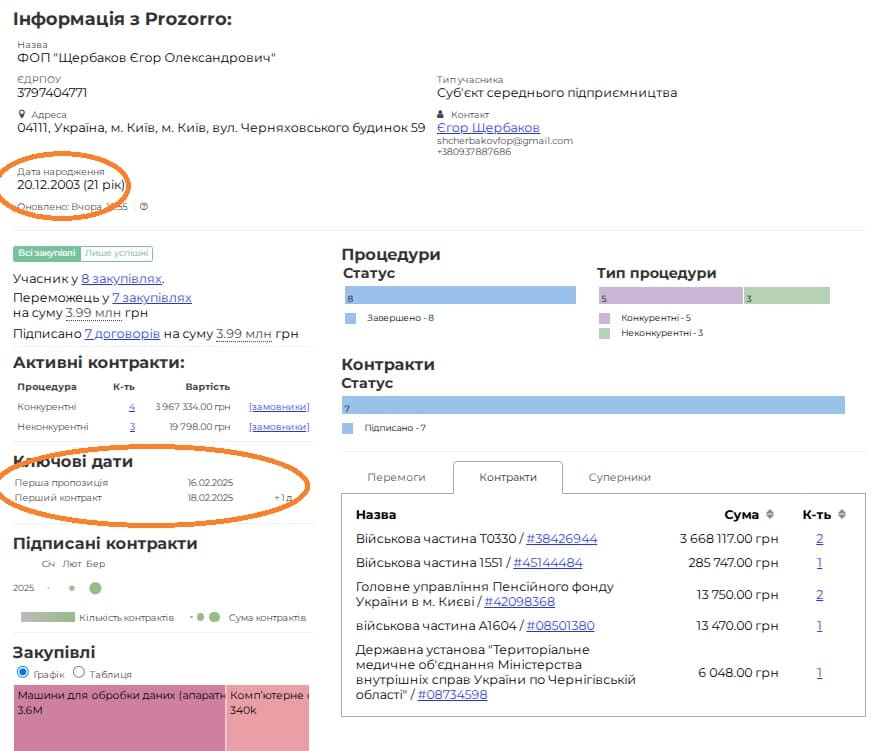Sort the table by the К-ть column

pos(842,515)
